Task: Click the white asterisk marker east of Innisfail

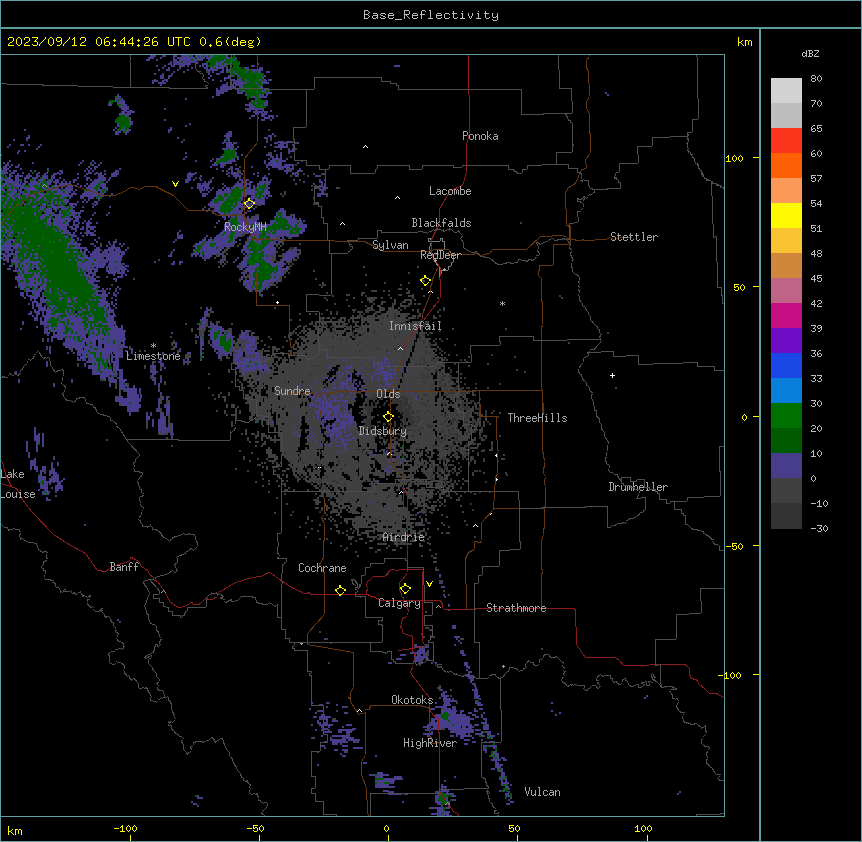Action: click(502, 303)
